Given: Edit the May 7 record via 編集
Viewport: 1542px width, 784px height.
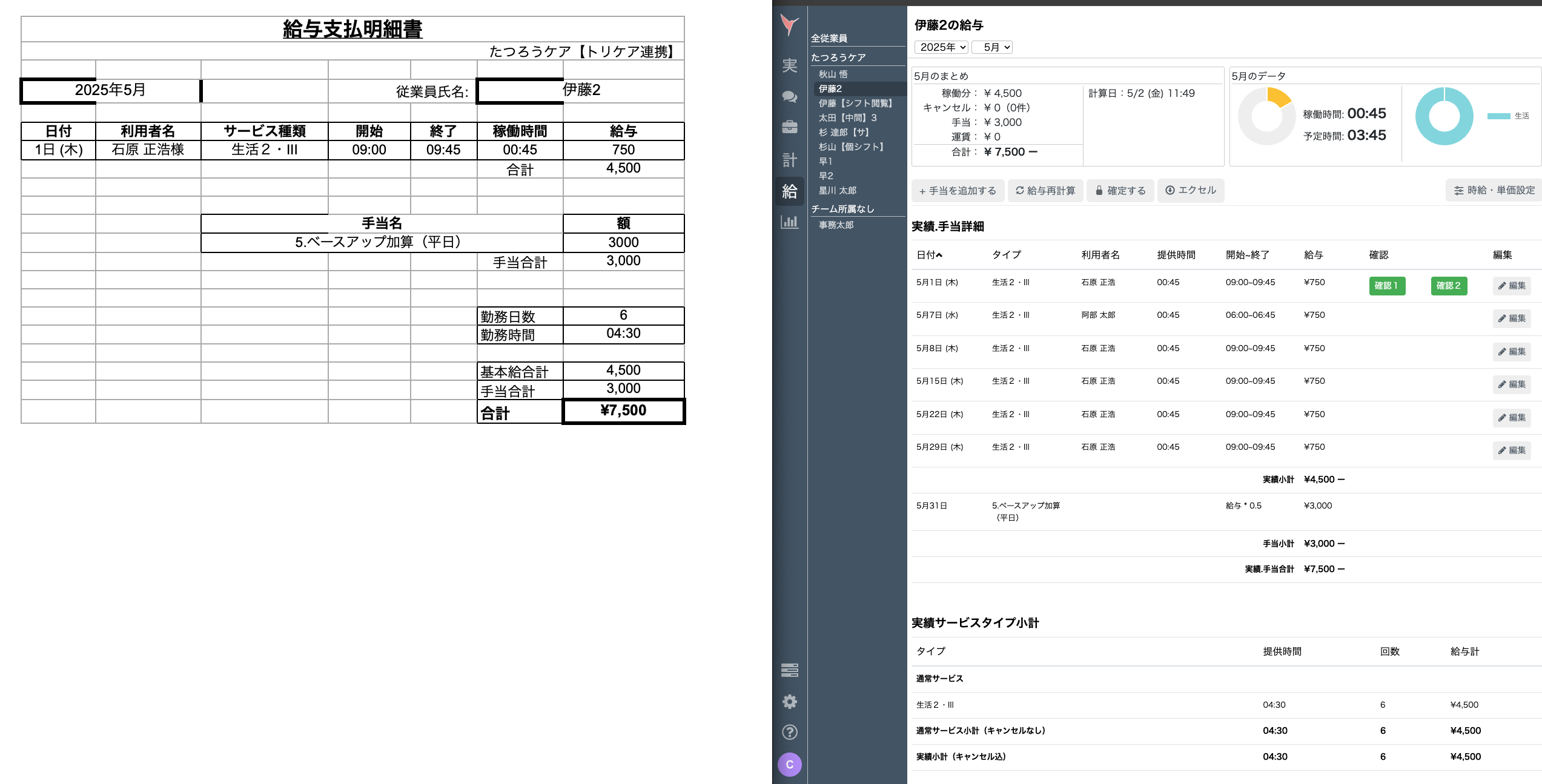Looking at the screenshot, I should coord(1512,318).
